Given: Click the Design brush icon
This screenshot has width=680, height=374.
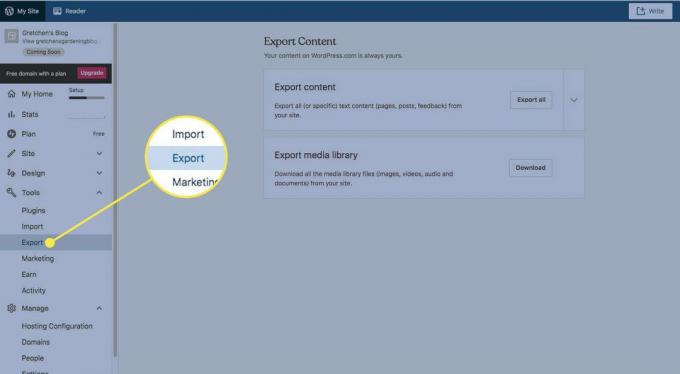Looking at the screenshot, I should point(11,173).
